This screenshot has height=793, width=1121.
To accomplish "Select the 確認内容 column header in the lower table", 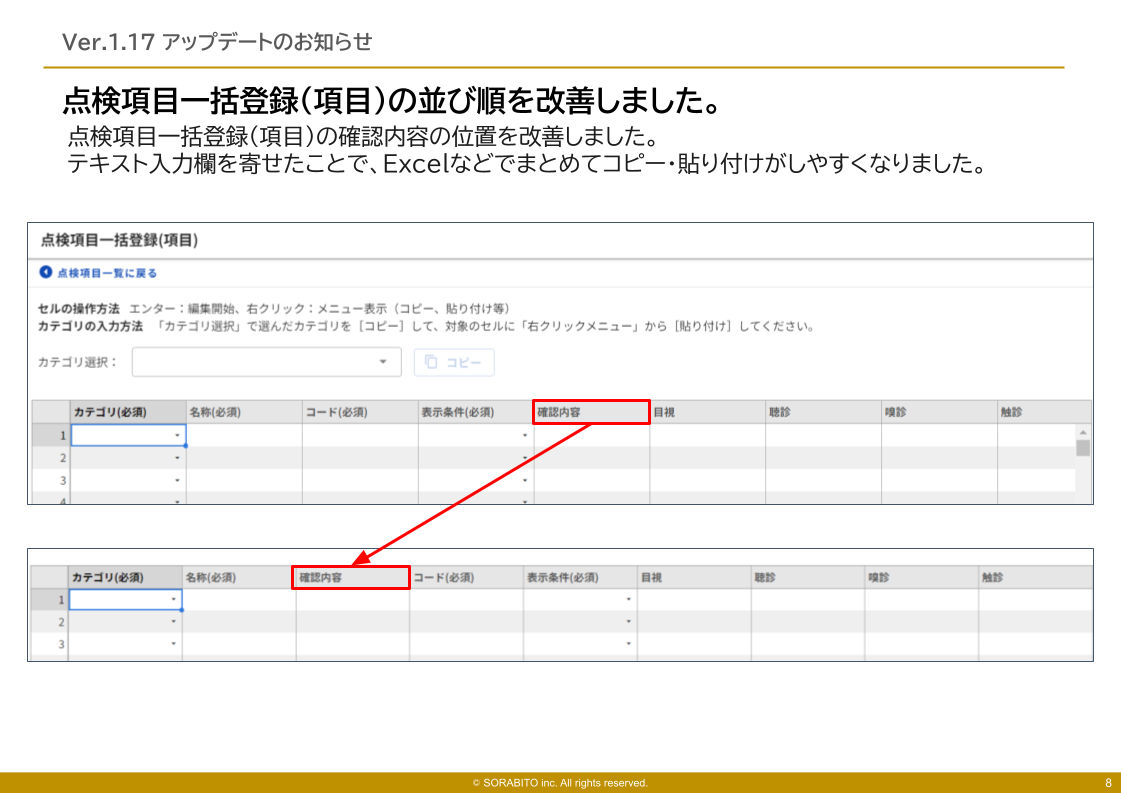I will [x=350, y=577].
